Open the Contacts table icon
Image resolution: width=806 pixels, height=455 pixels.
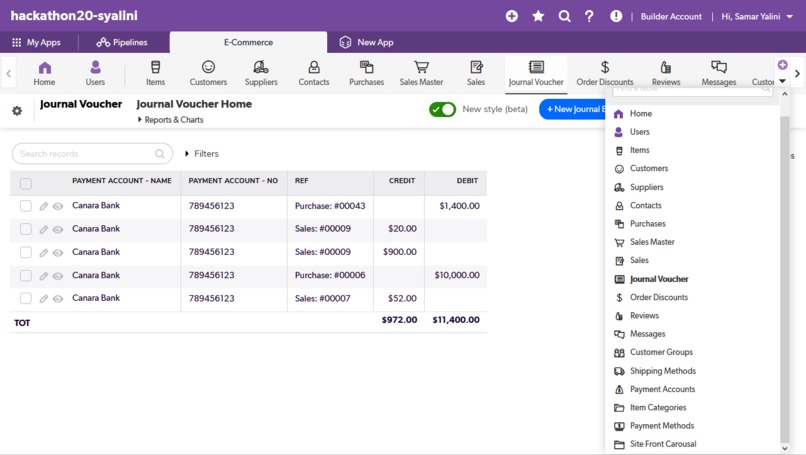coord(314,67)
